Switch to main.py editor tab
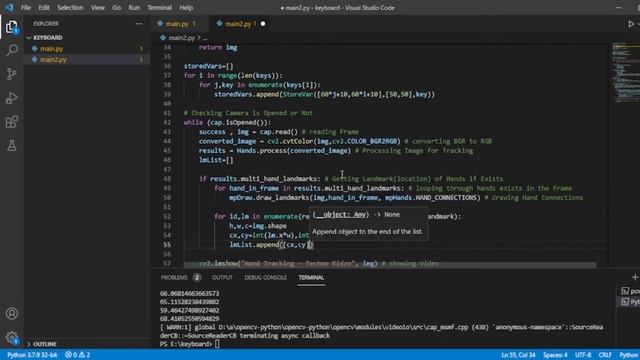640x360 pixels. pos(176,24)
